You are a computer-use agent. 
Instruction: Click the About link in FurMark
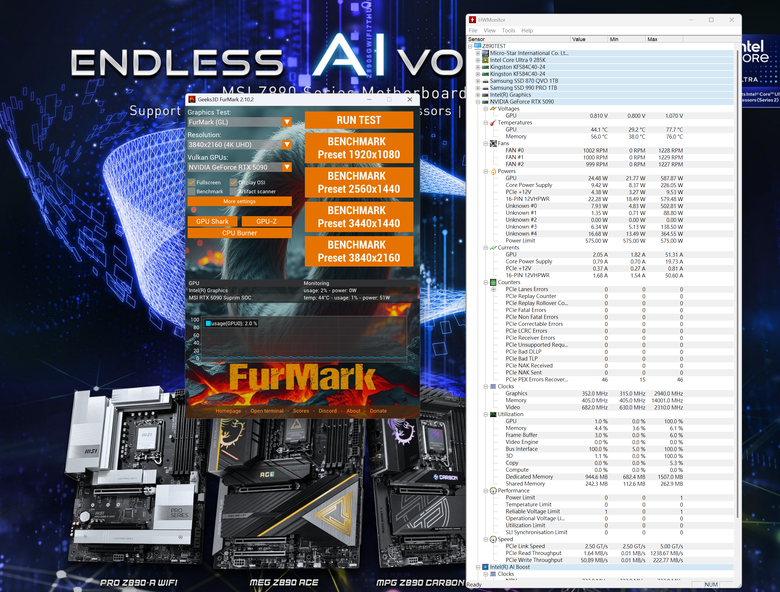coord(353,411)
